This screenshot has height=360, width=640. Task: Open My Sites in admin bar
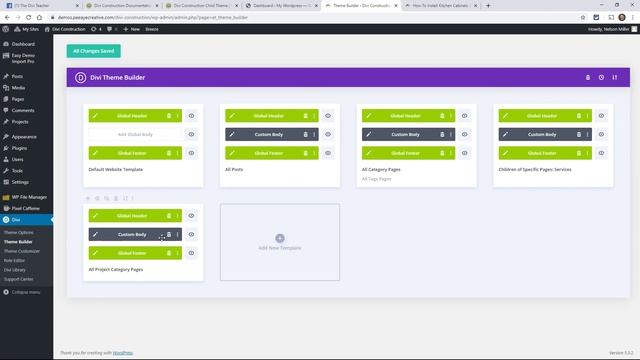[27, 29]
